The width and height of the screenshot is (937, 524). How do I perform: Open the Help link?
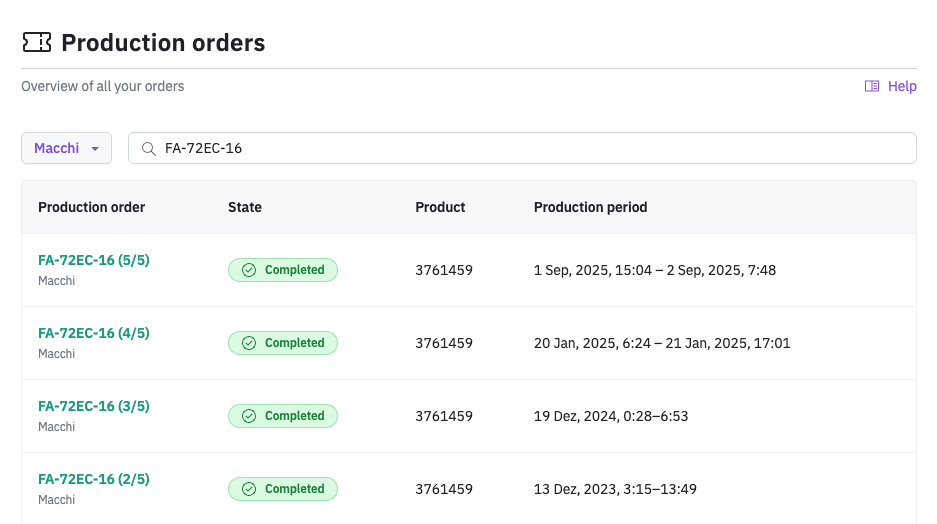pos(902,86)
